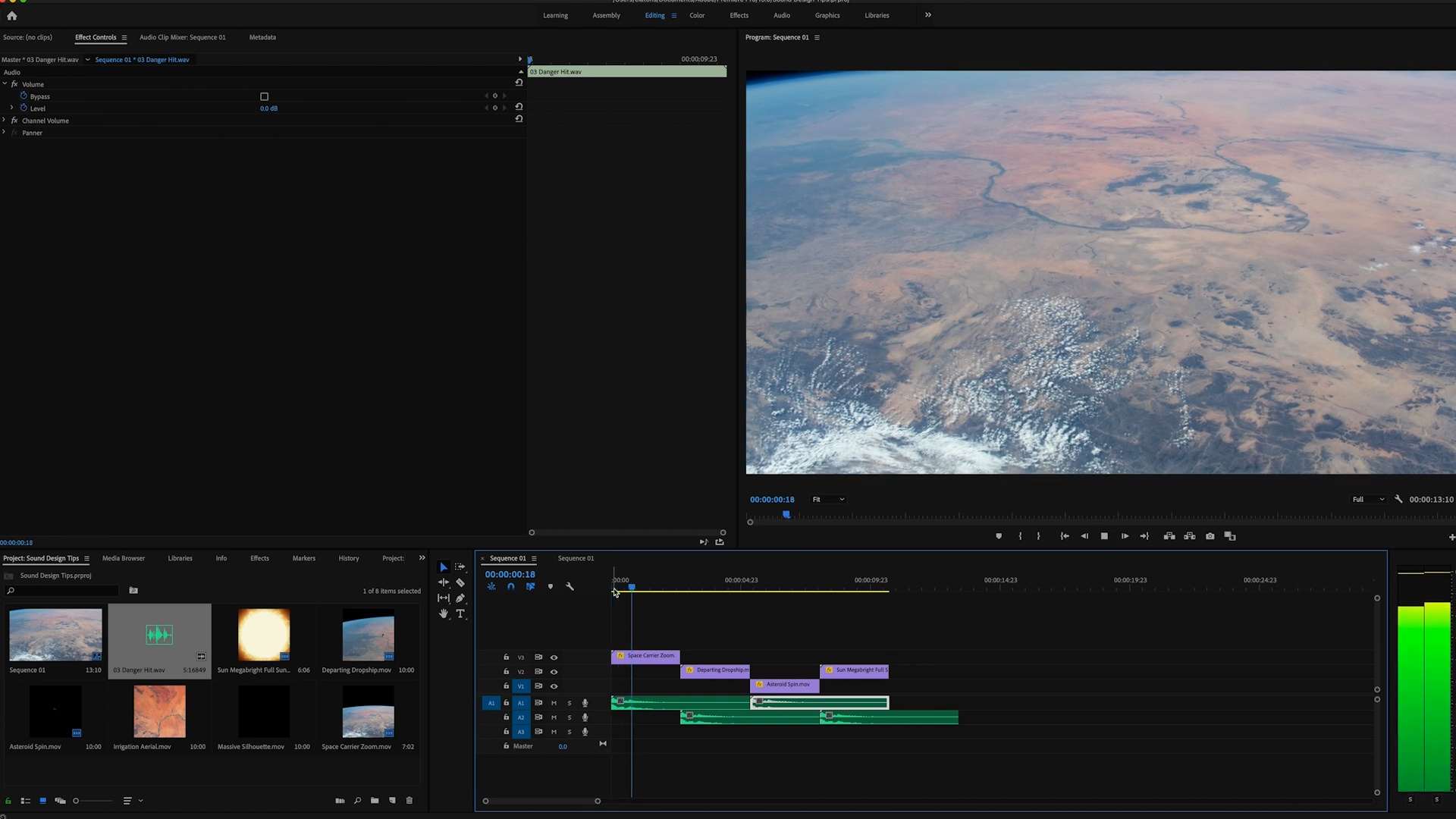Click the Level 0.0 dB value

click(268, 108)
